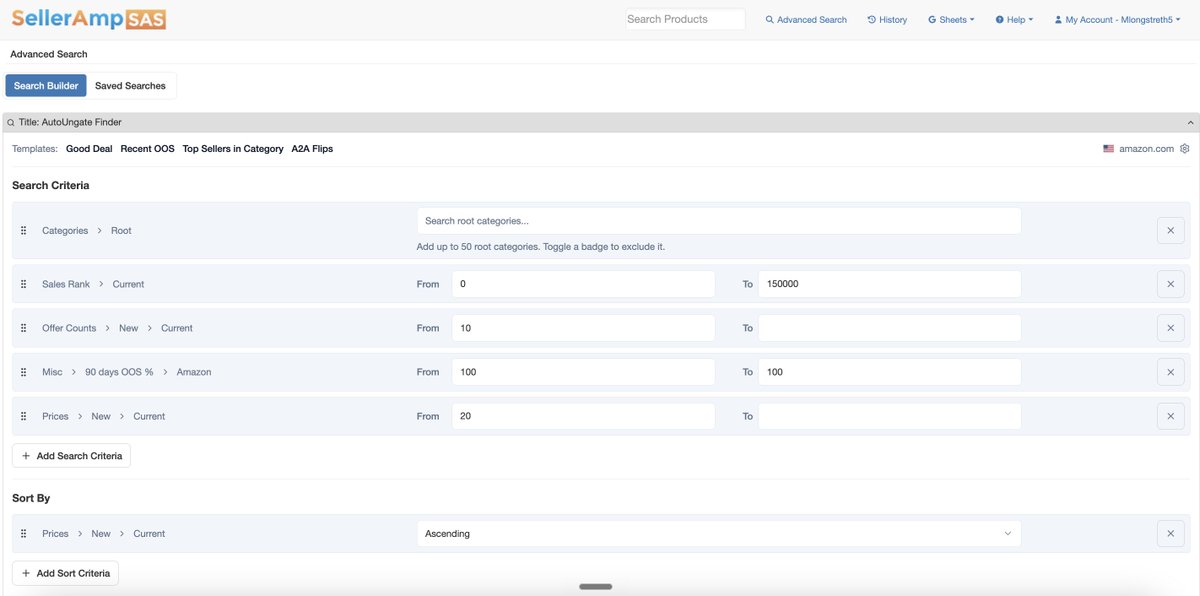Image resolution: width=1200 pixels, height=596 pixels.
Task: Click the empty Offer Counts To field
Action: (x=889, y=328)
